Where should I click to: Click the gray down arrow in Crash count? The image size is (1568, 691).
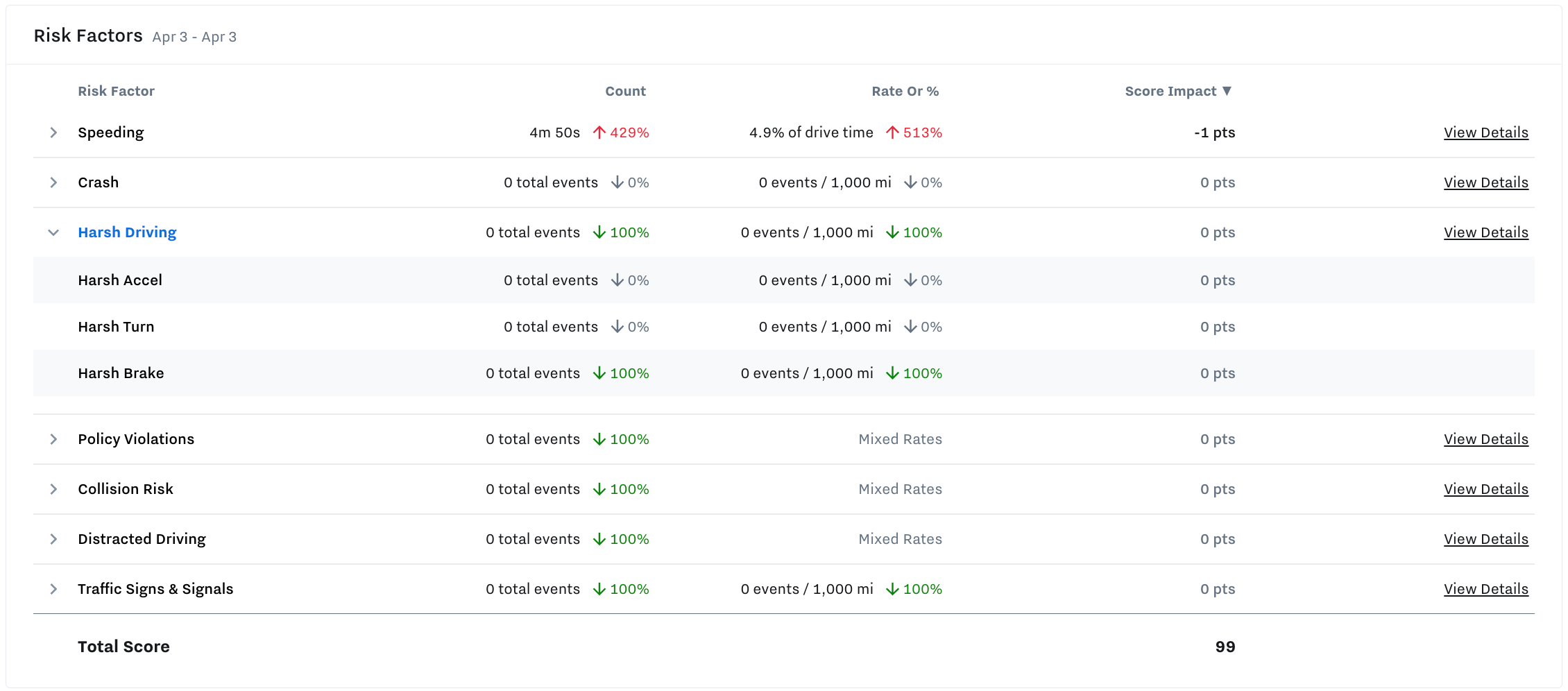[617, 182]
